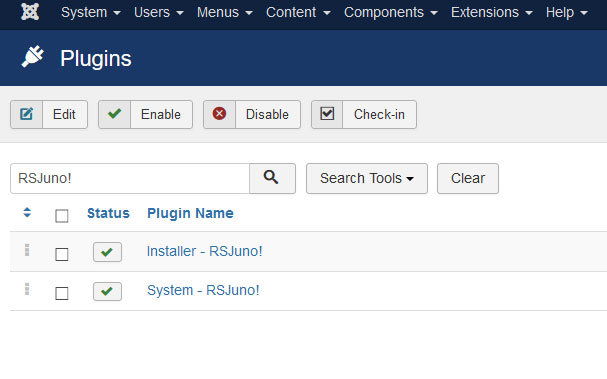607x379 pixels.
Task: Sort by the ordering arrows column
Action: tap(27, 213)
